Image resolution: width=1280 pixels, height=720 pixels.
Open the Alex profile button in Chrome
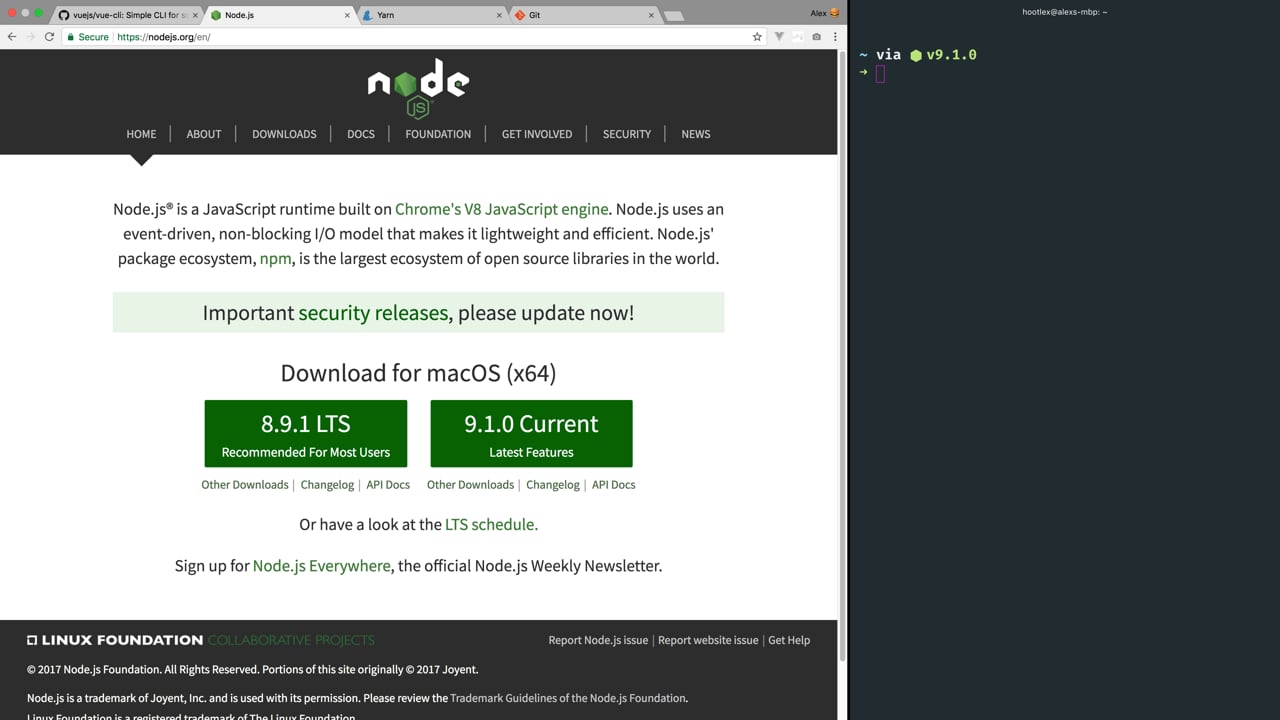coord(825,13)
